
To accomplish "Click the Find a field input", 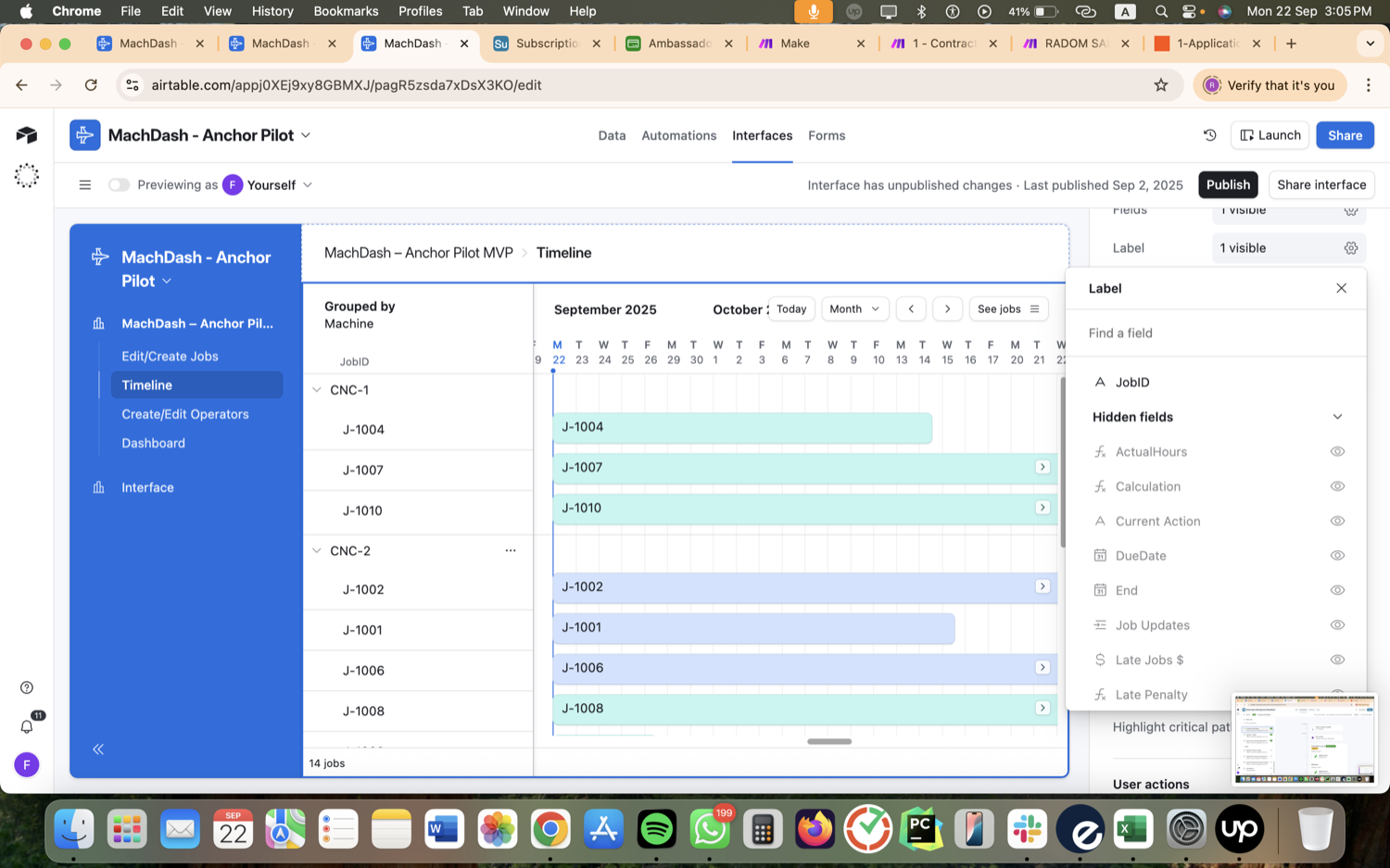I will [x=1216, y=333].
